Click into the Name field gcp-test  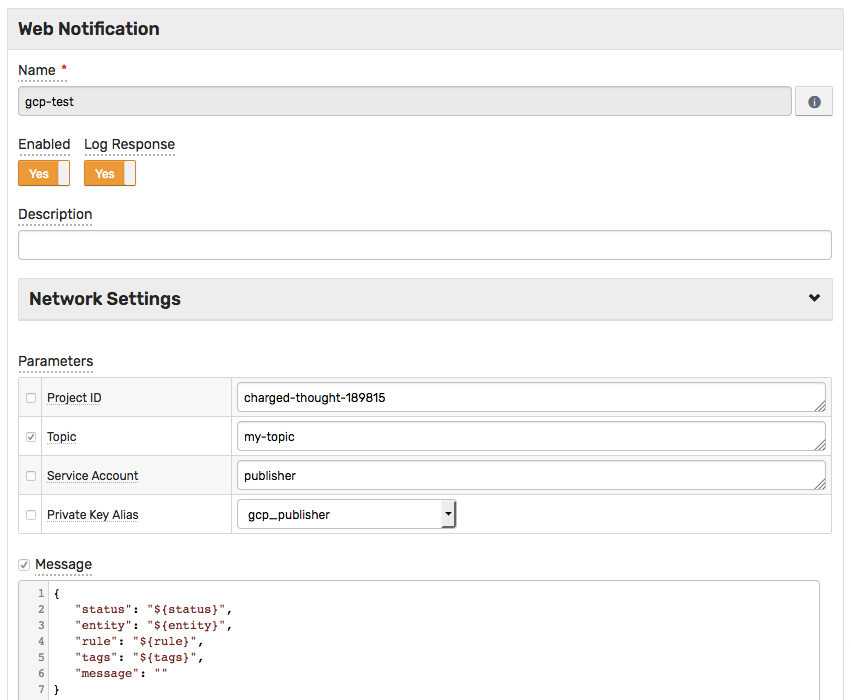(404, 101)
